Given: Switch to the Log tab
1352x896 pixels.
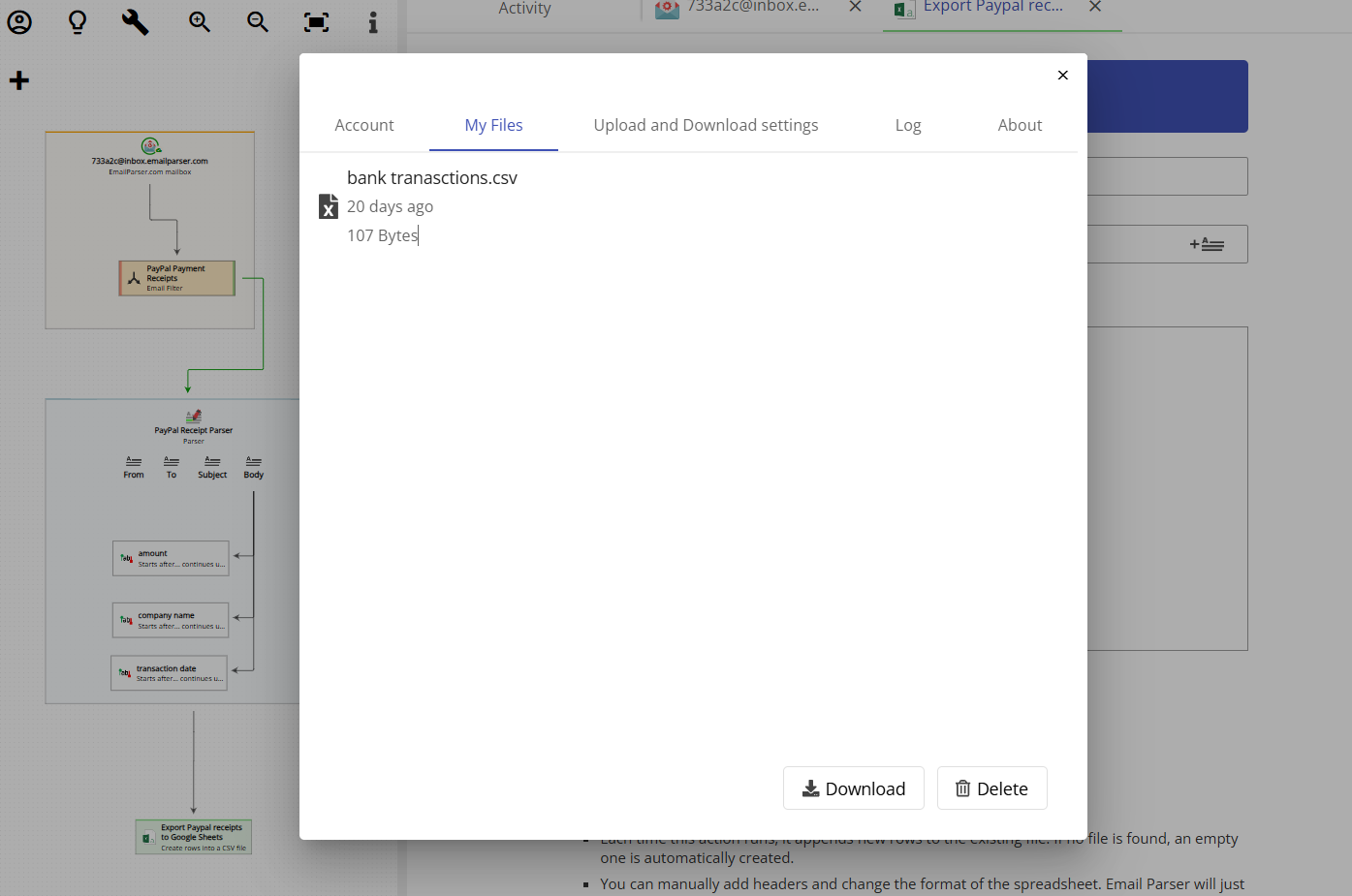Looking at the screenshot, I should [908, 125].
